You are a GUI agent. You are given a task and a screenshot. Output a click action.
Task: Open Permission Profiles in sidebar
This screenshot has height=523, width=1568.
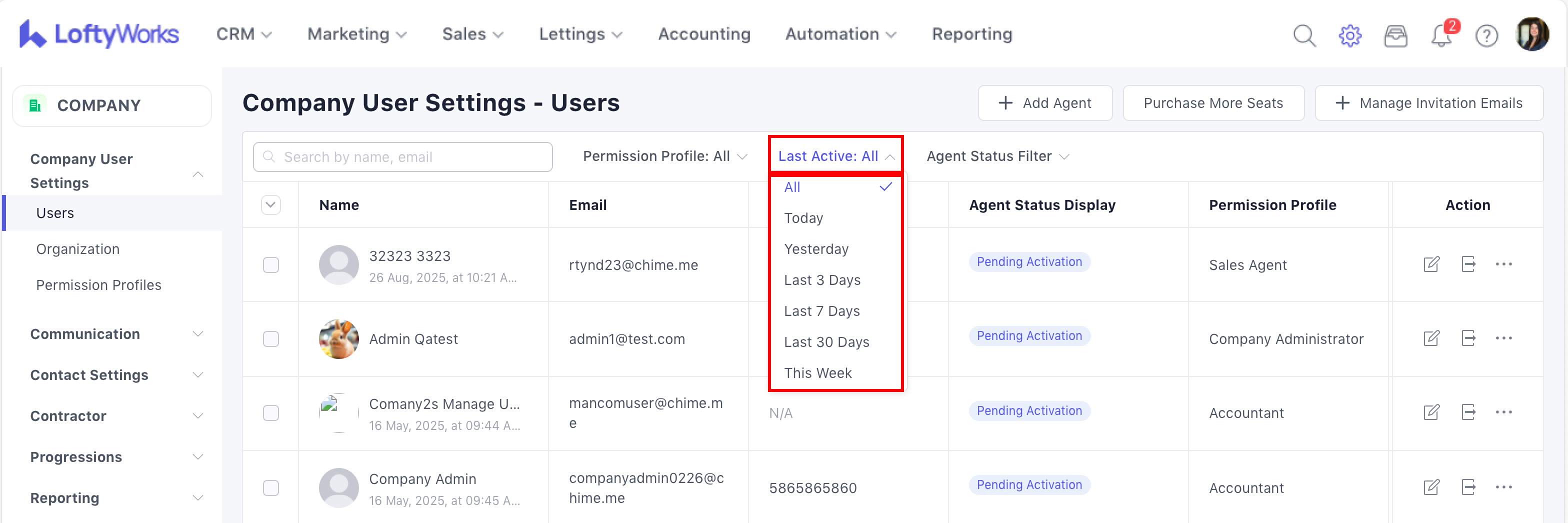tap(98, 285)
